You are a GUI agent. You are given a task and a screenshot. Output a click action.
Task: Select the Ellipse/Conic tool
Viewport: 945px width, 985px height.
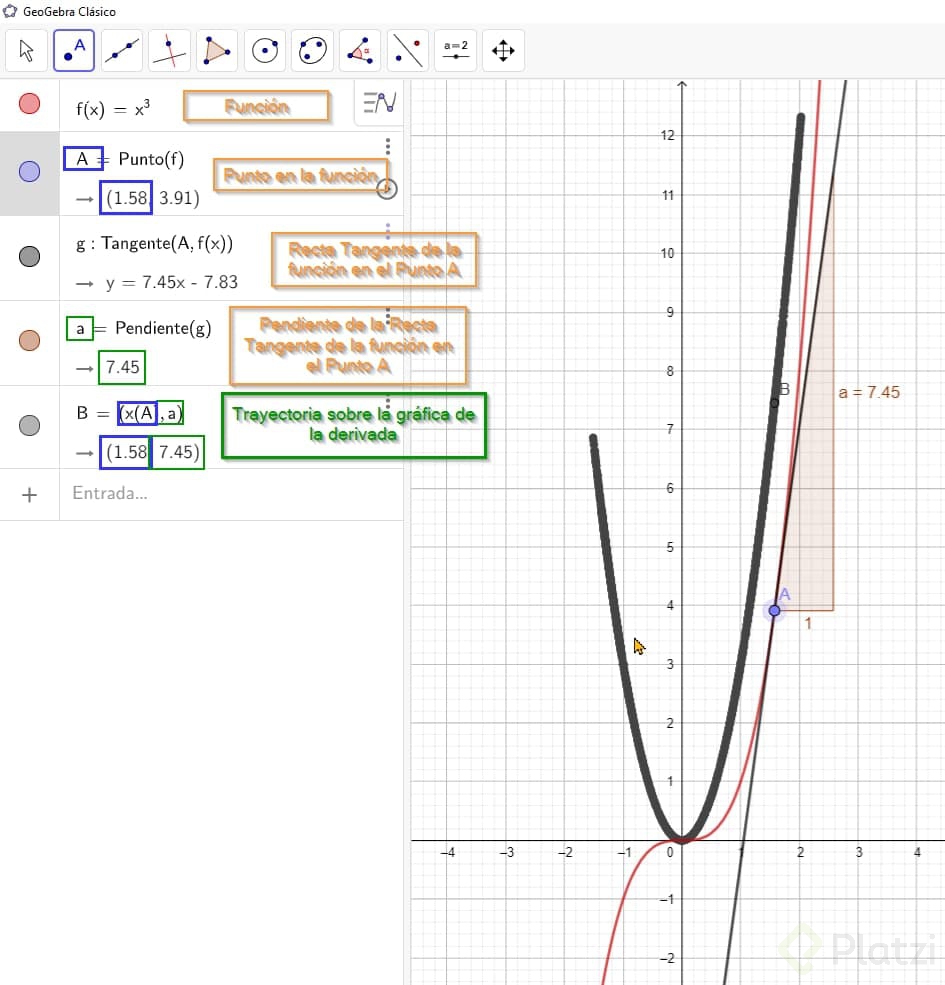(311, 50)
